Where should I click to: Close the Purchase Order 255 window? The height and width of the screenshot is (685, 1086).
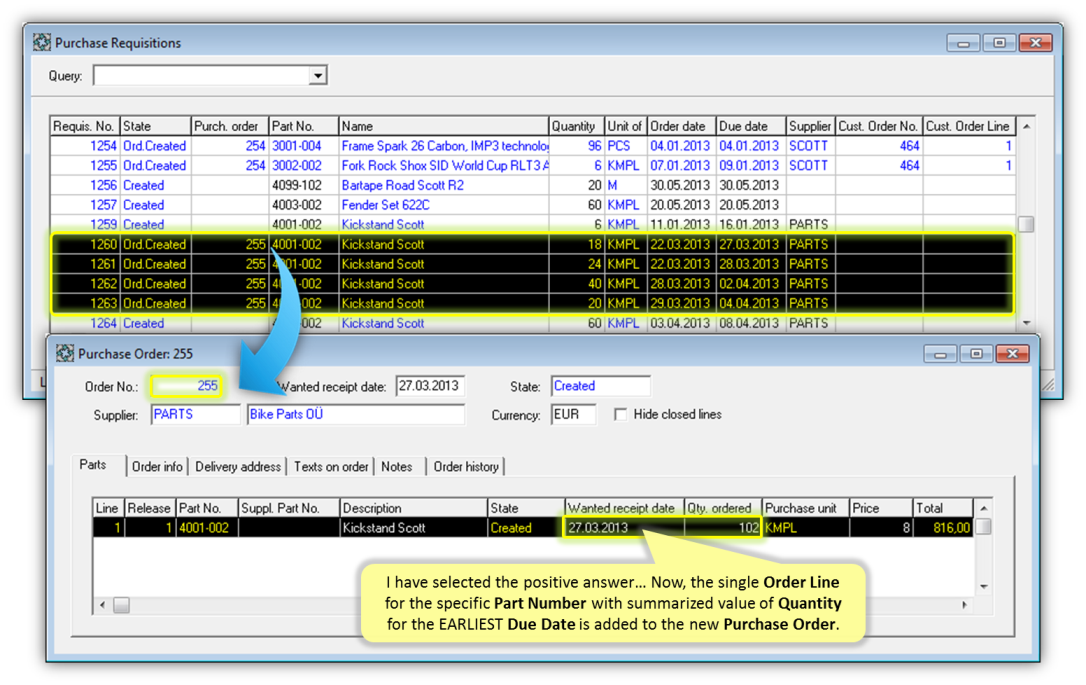pyautogui.click(x=1012, y=354)
